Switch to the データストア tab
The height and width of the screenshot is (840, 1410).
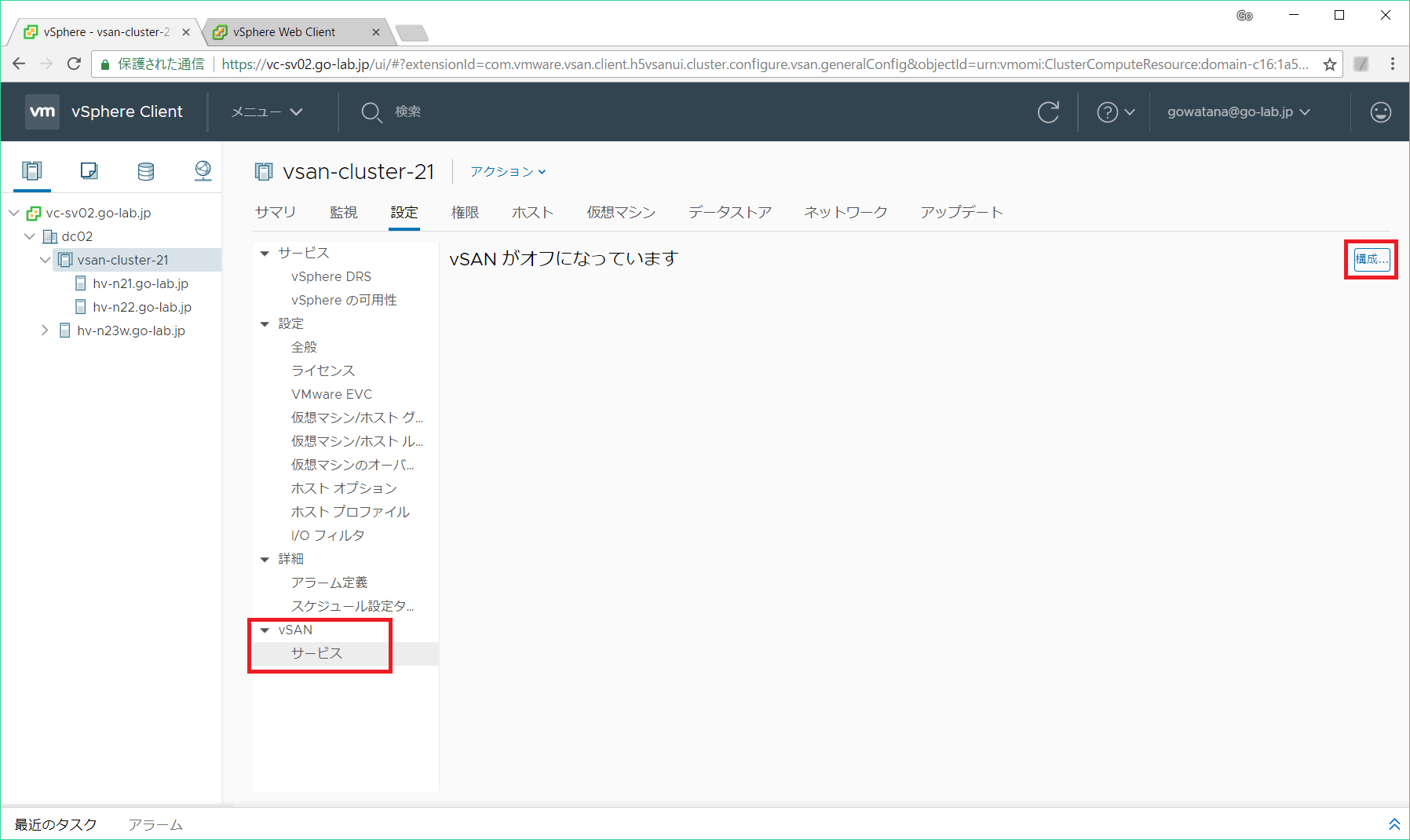coord(730,212)
